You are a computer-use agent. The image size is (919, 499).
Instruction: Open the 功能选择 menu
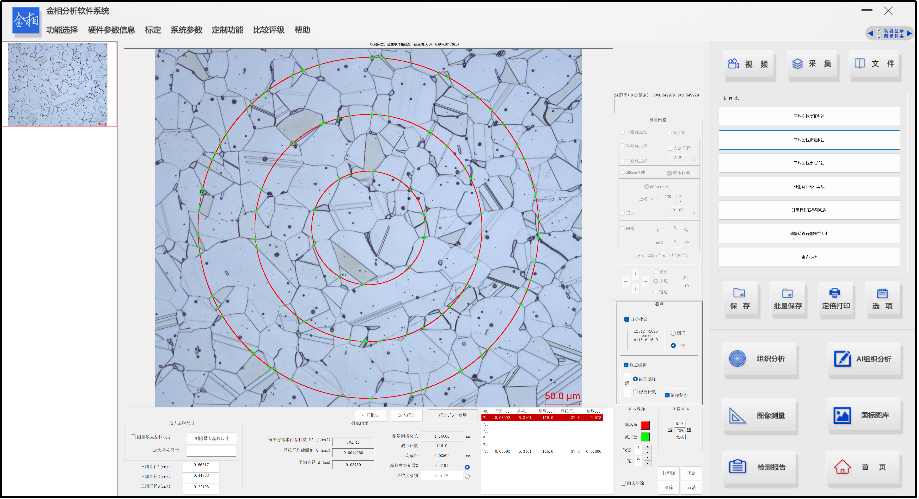click(62, 30)
